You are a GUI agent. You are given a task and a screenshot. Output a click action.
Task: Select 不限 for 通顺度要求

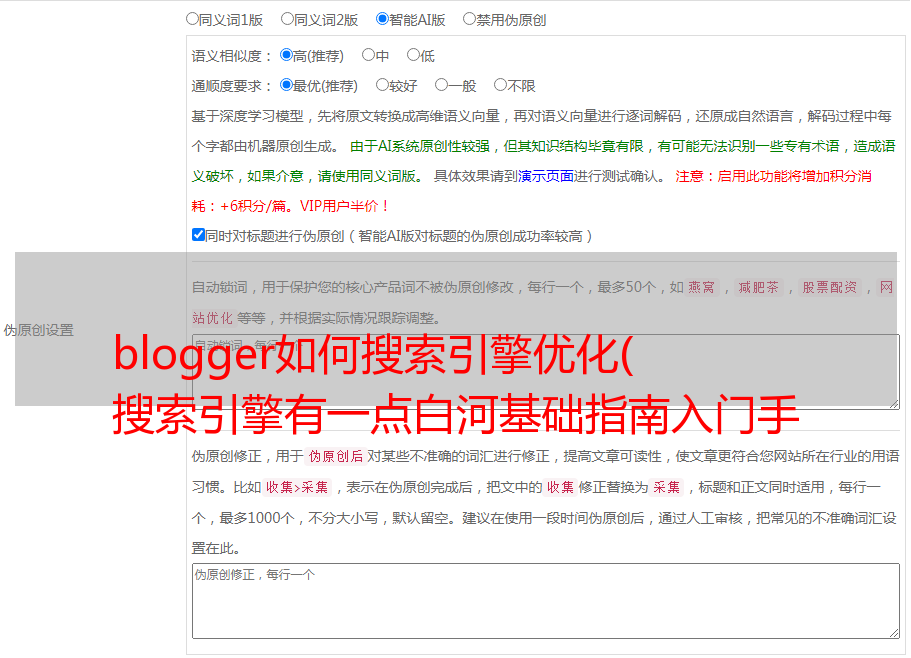click(x=500, y=85)
